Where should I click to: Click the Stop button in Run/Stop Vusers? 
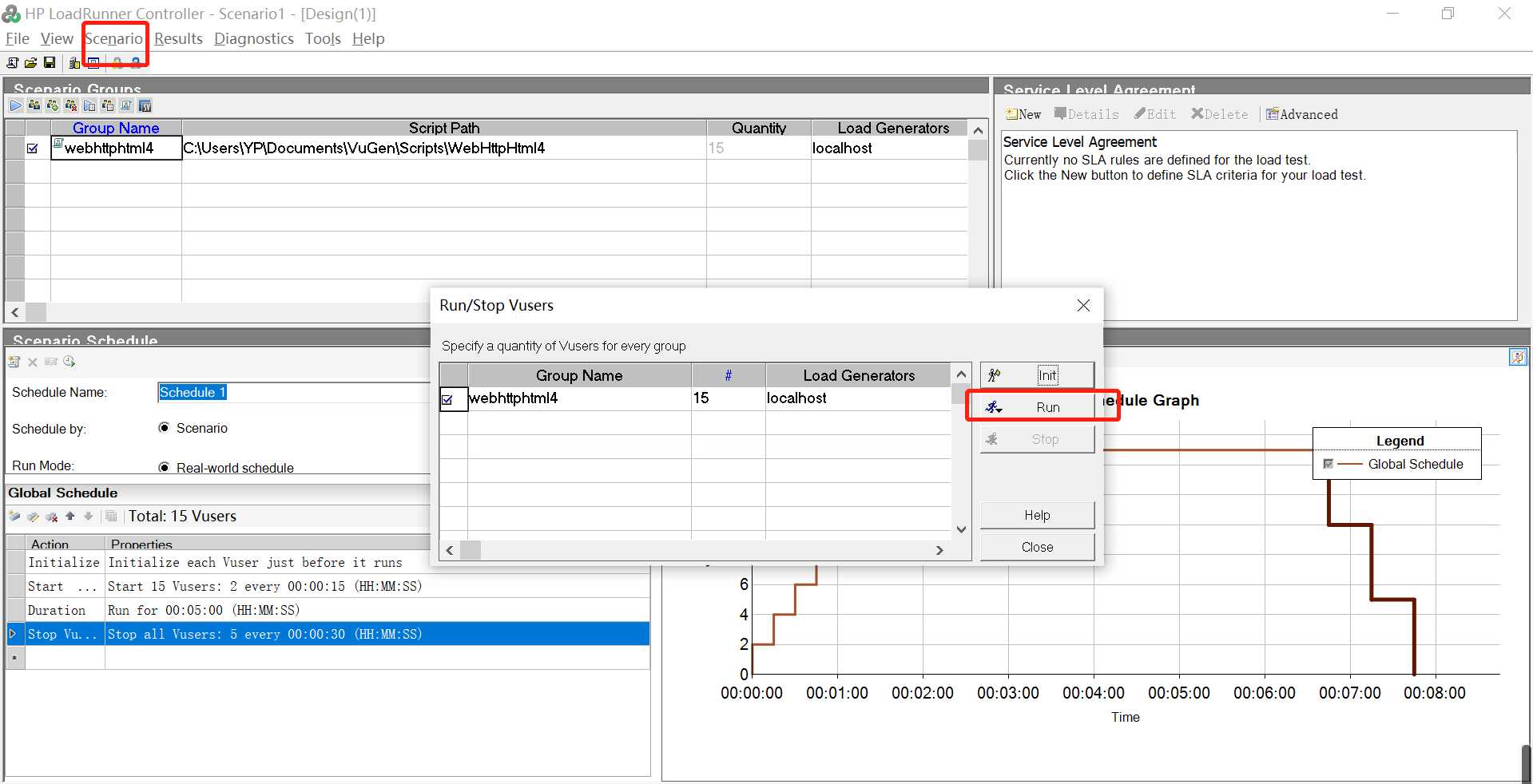(1037, 439)
